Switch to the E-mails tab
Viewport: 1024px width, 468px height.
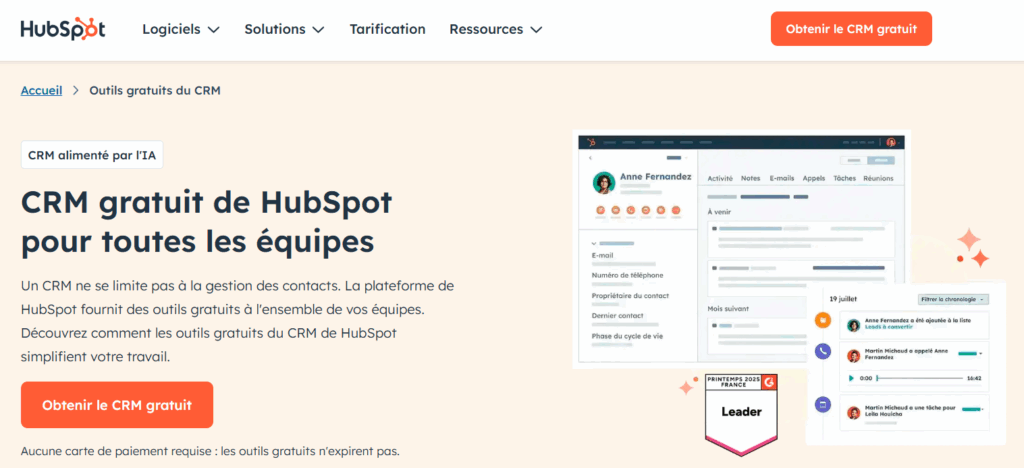click(x=781, y=178)
